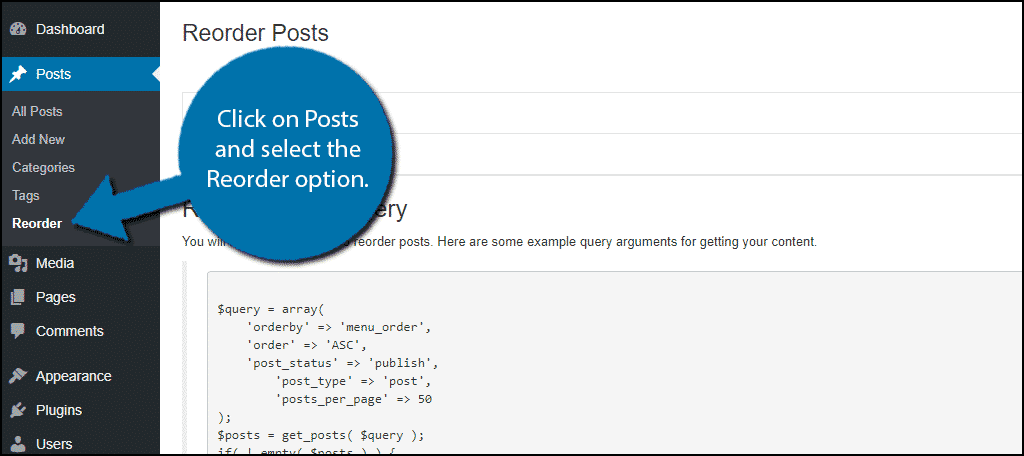
Task: Open the Dashboard menu label
Action: tap(70, 29)
